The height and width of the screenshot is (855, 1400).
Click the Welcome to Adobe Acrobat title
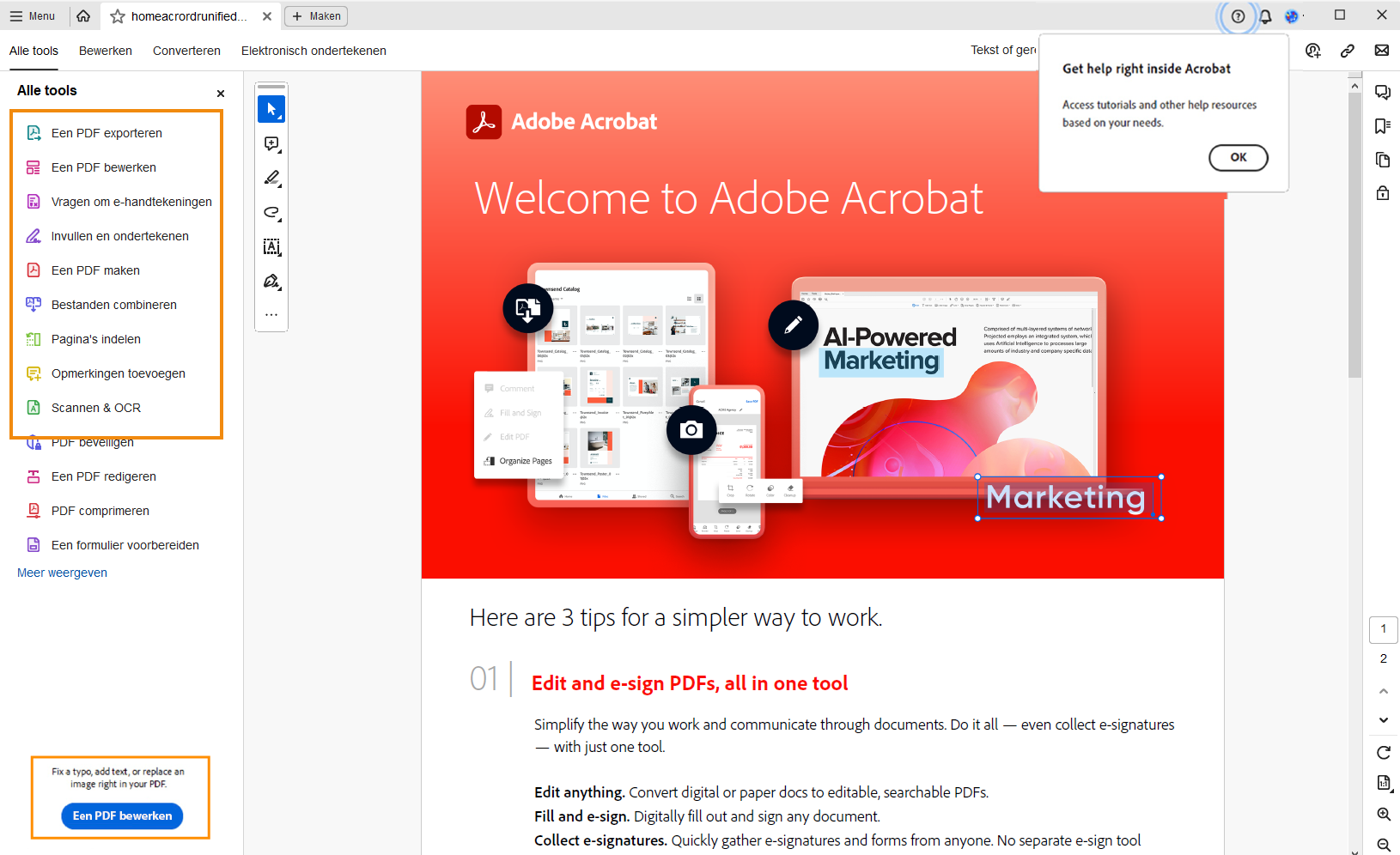pyautogui.click(x=728, y=198)
